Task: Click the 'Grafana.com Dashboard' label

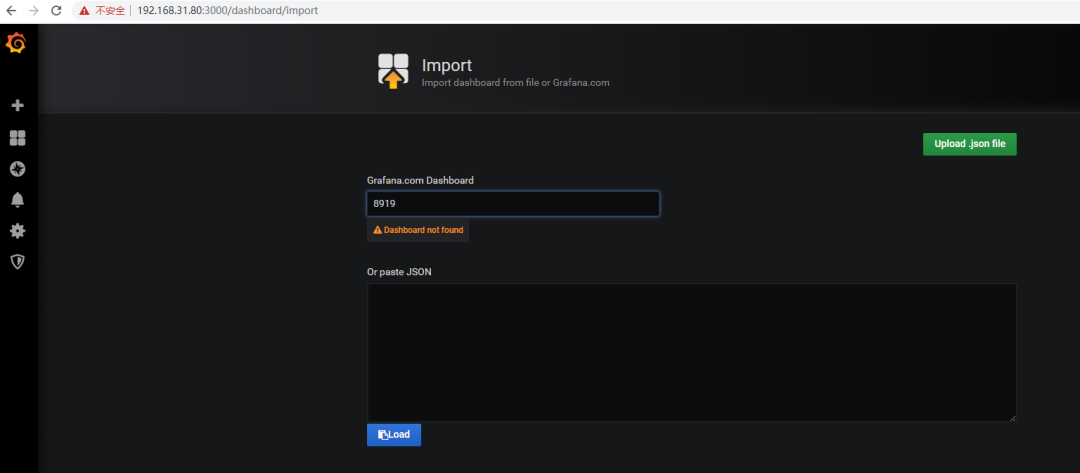Action: [x=420, y=180]
